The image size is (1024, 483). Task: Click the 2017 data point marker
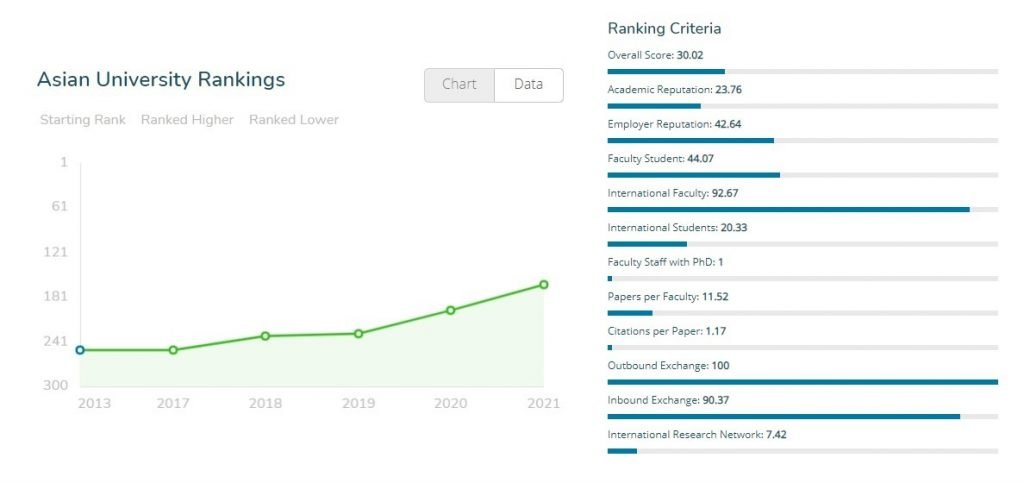(x=173, y=350)
